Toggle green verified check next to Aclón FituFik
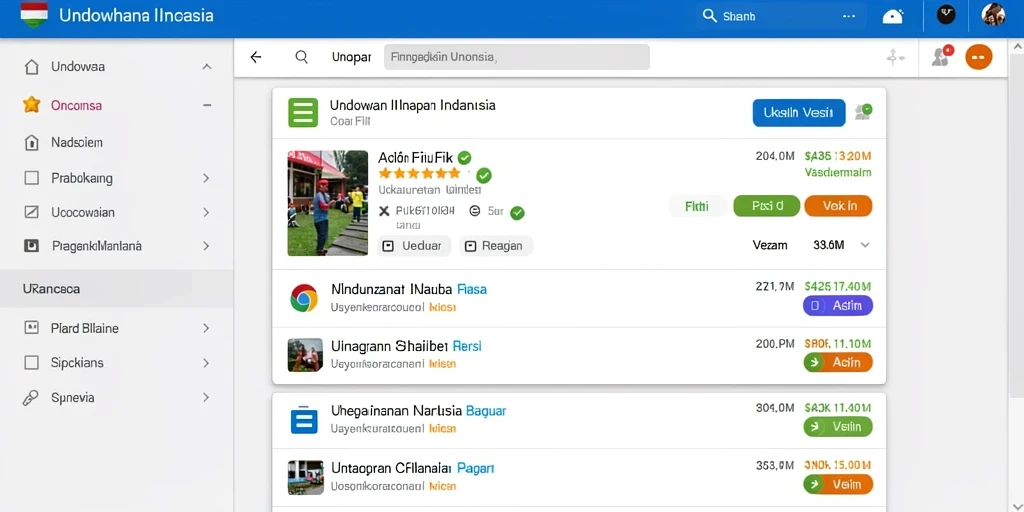The image size is (1024, 512). point(464,157)
